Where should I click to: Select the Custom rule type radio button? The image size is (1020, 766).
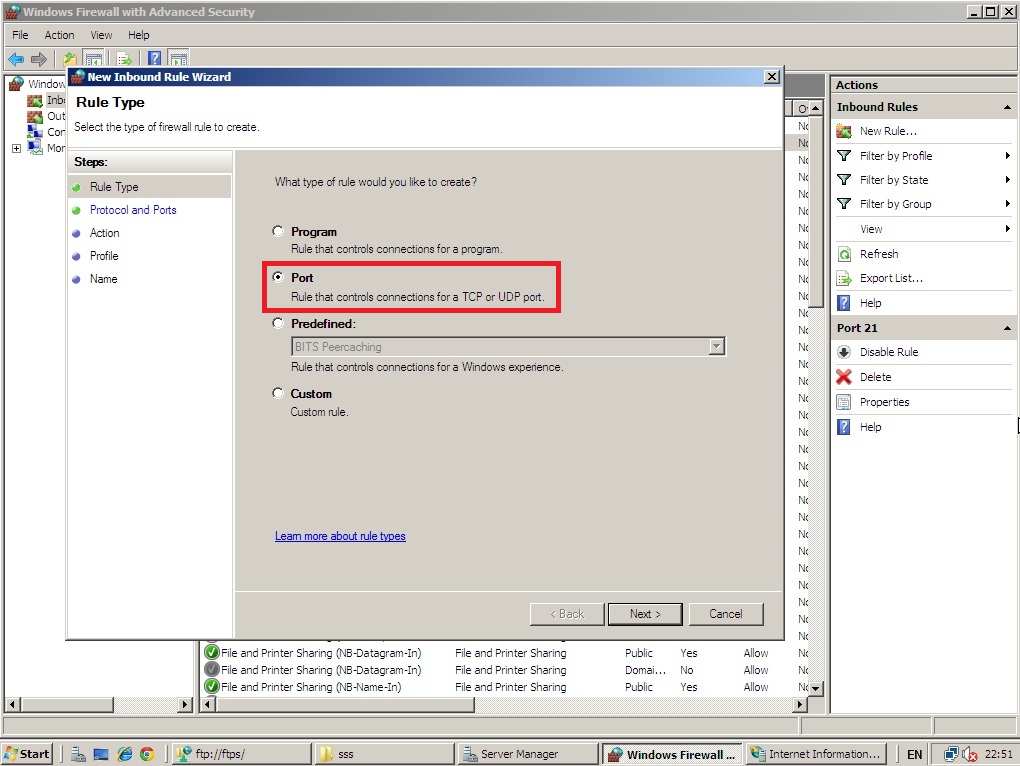point(278,393)
